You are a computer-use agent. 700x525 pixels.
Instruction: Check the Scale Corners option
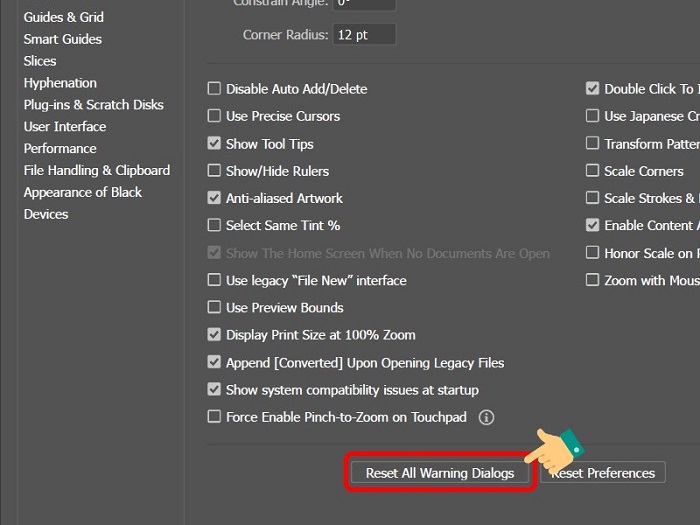(593, 171)
